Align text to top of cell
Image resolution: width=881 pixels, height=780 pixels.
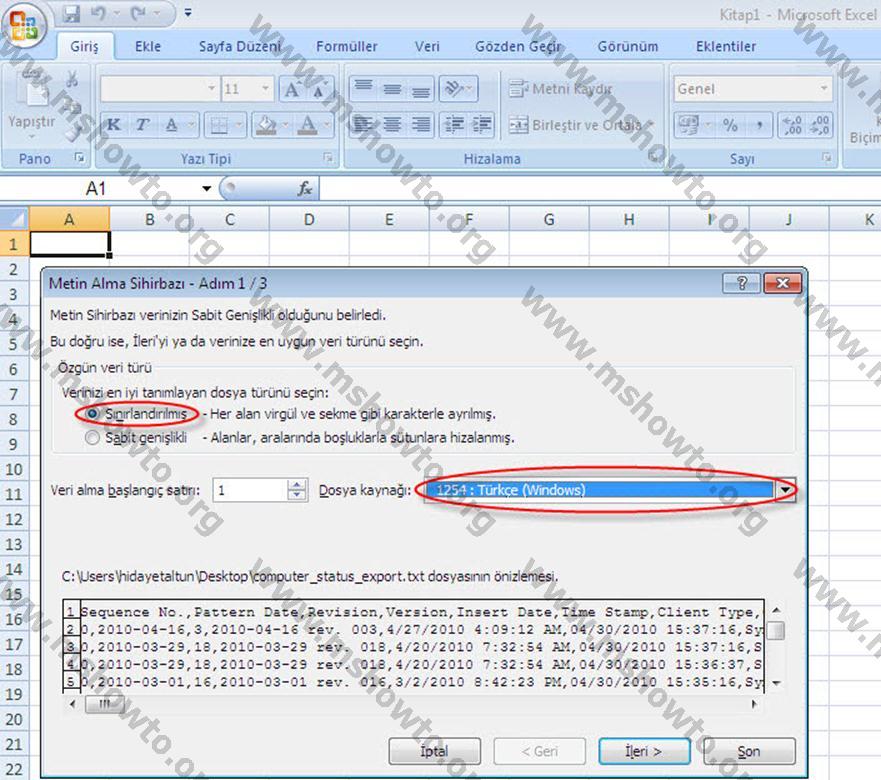364,88
